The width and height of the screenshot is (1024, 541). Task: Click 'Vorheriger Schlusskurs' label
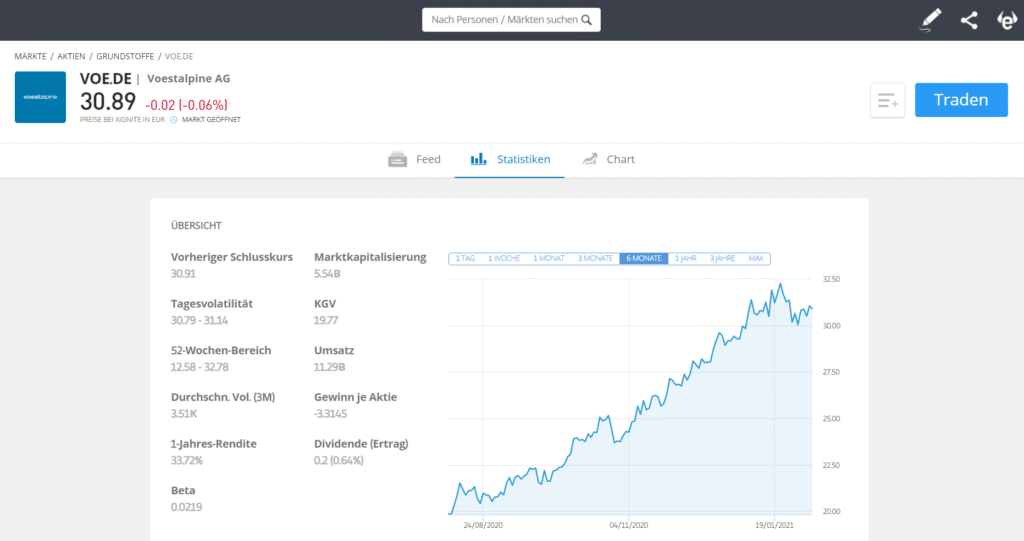232,257
